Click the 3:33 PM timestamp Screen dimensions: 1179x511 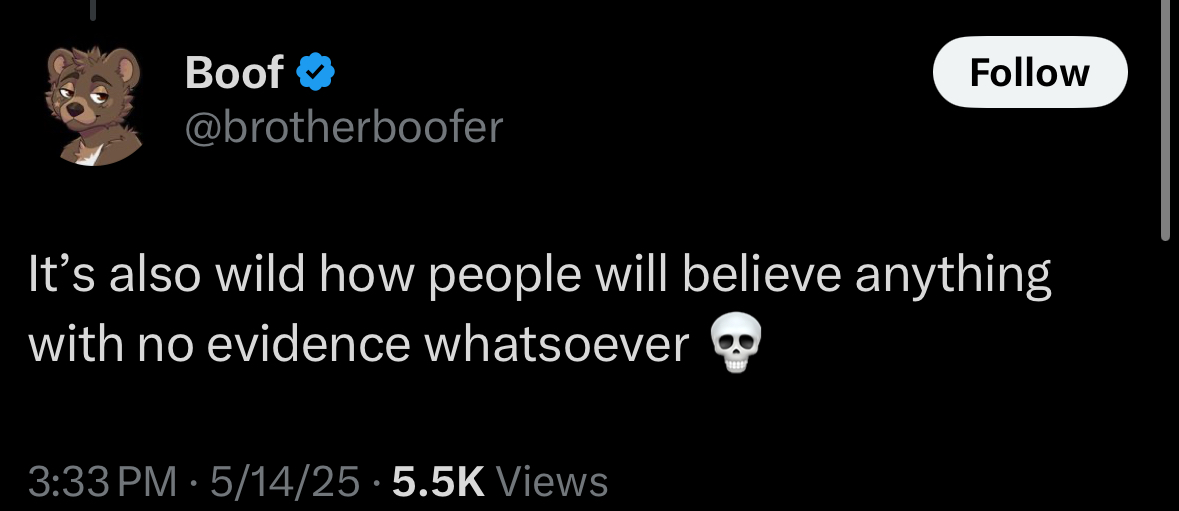(102, 482)
